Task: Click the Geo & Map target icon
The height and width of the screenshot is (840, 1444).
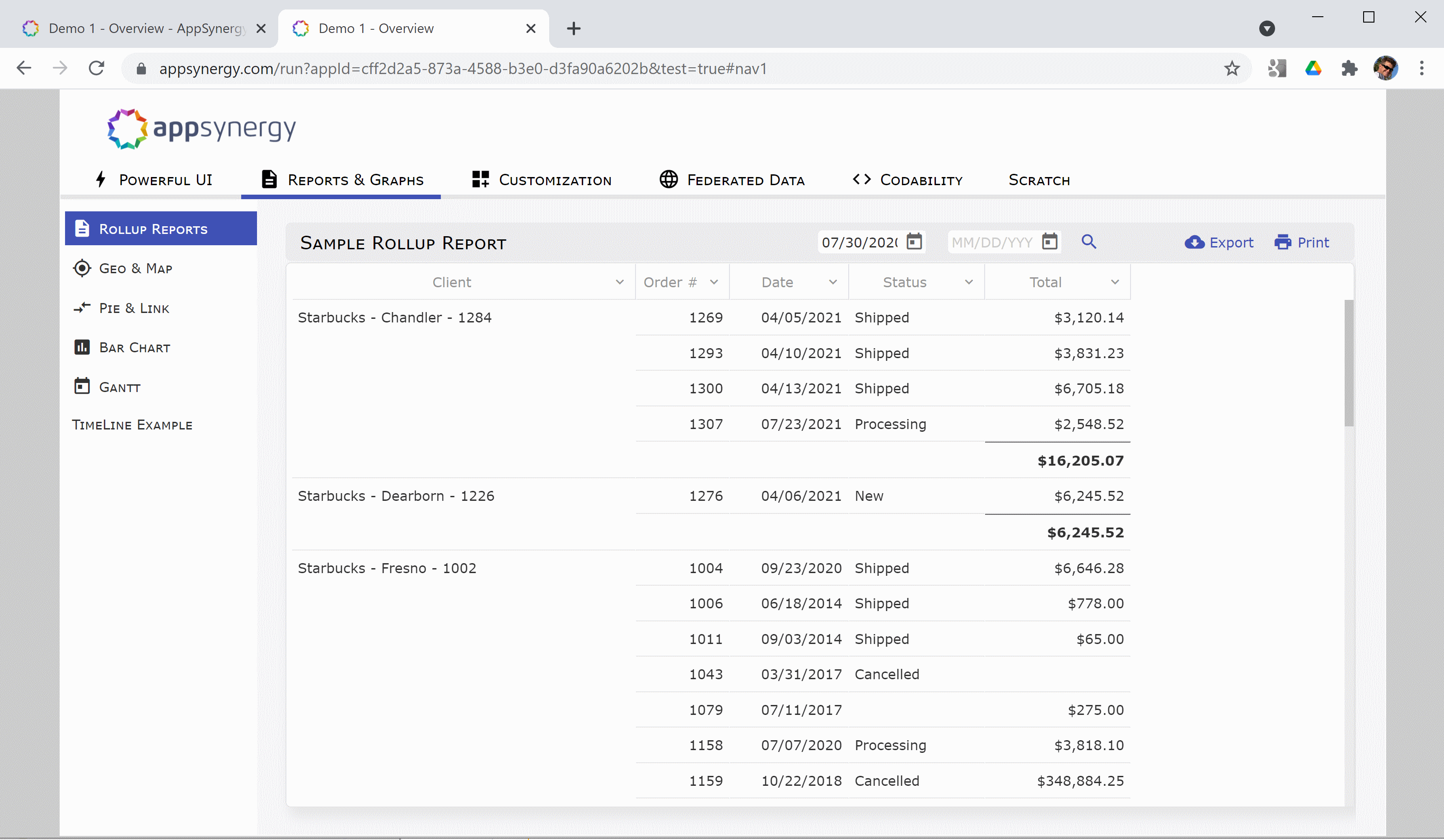Action: click(82, 268)
